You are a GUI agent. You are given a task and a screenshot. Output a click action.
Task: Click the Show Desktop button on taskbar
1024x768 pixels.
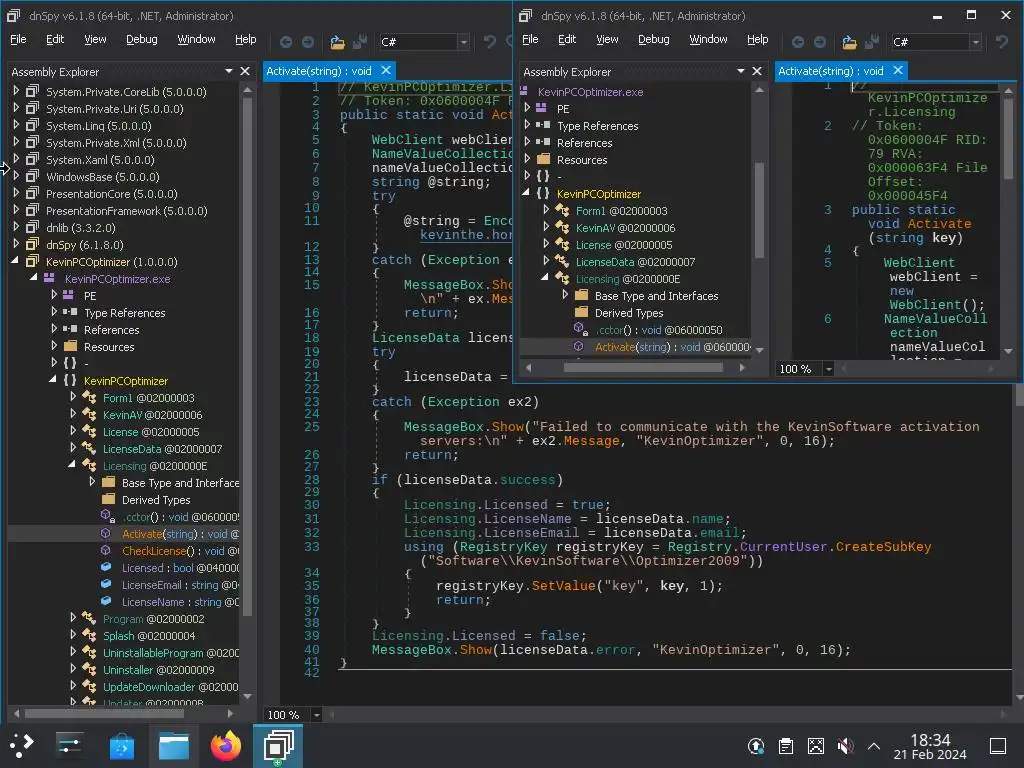[998, 746]
